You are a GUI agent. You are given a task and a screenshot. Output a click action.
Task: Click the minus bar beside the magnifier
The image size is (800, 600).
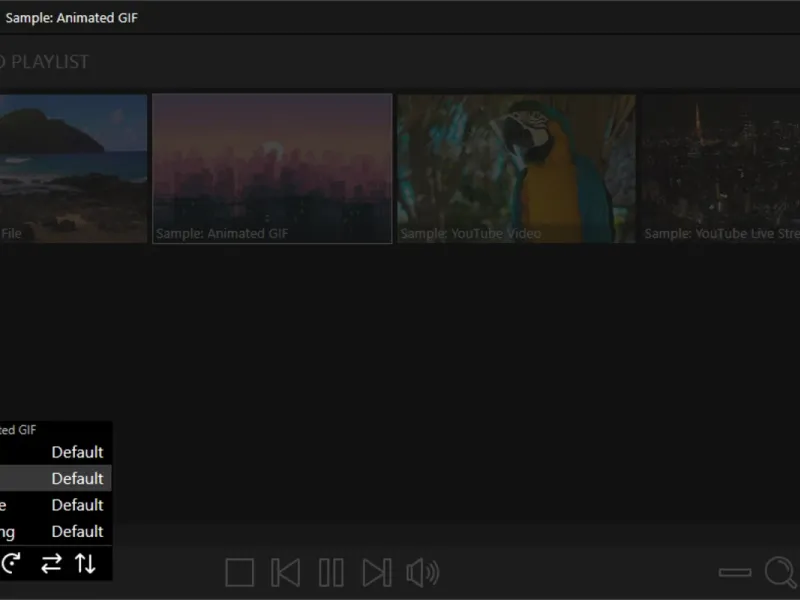point(735,572)
